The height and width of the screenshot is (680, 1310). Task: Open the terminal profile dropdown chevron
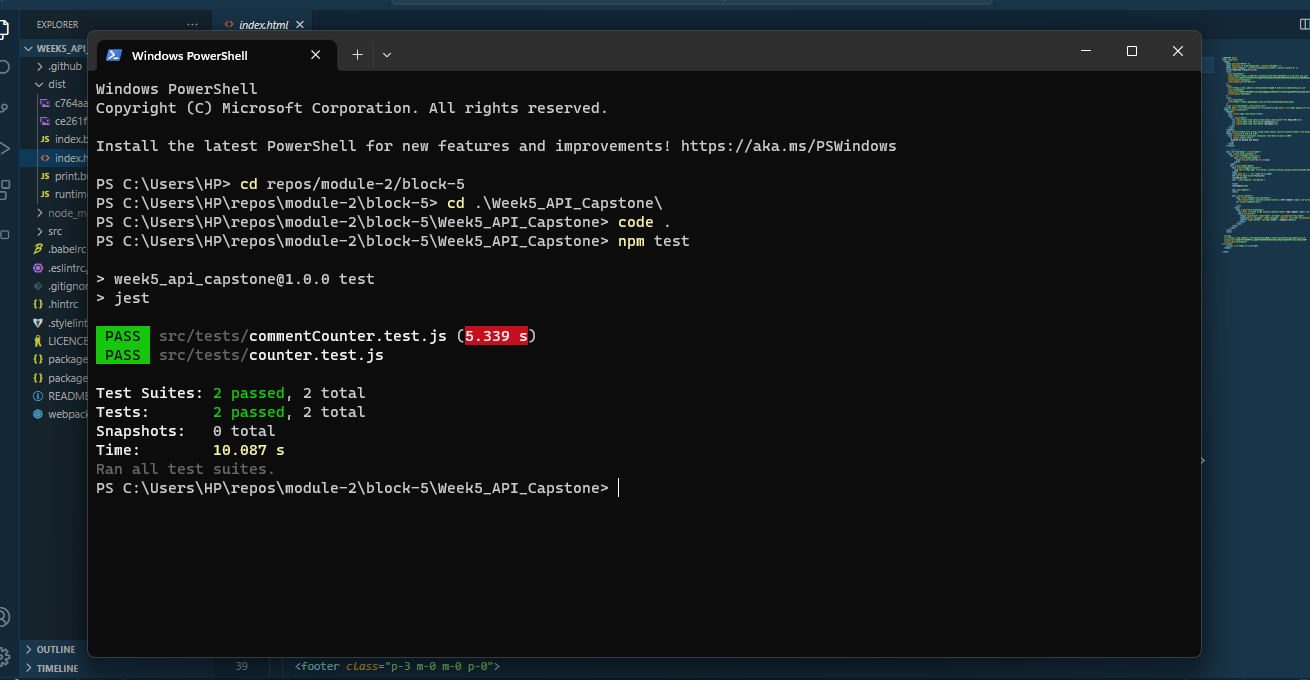tap(387, 55)
